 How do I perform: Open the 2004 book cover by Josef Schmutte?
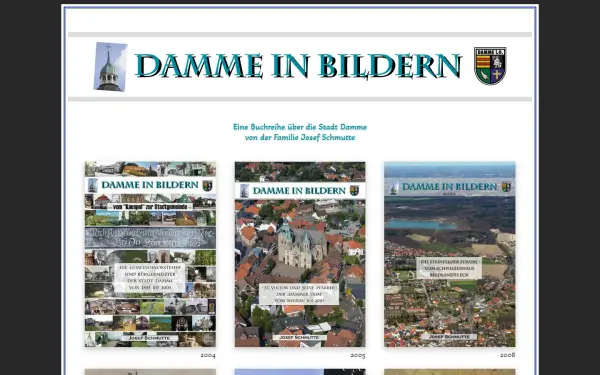(x=150, y=254)
